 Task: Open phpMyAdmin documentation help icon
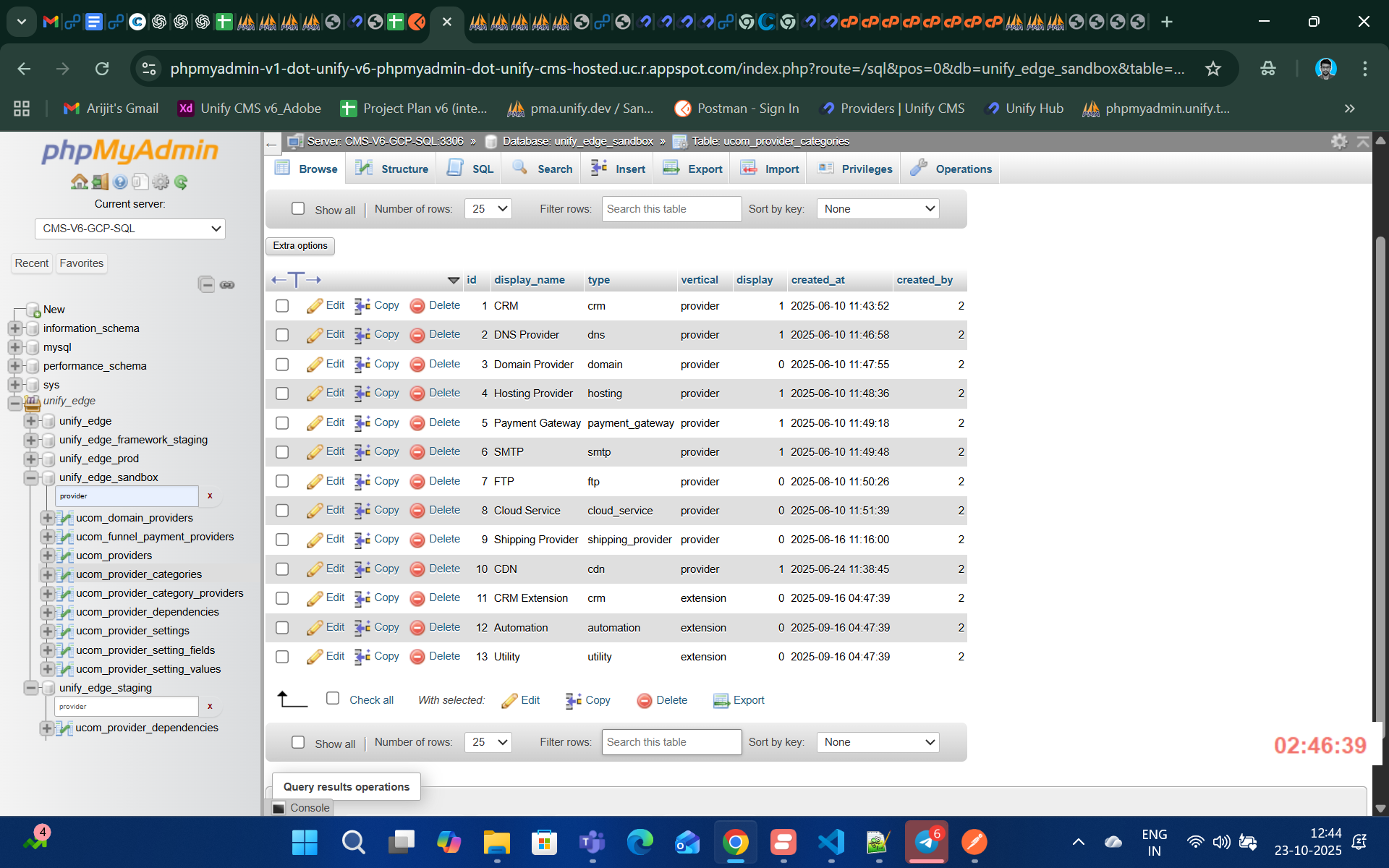point(120,182)
